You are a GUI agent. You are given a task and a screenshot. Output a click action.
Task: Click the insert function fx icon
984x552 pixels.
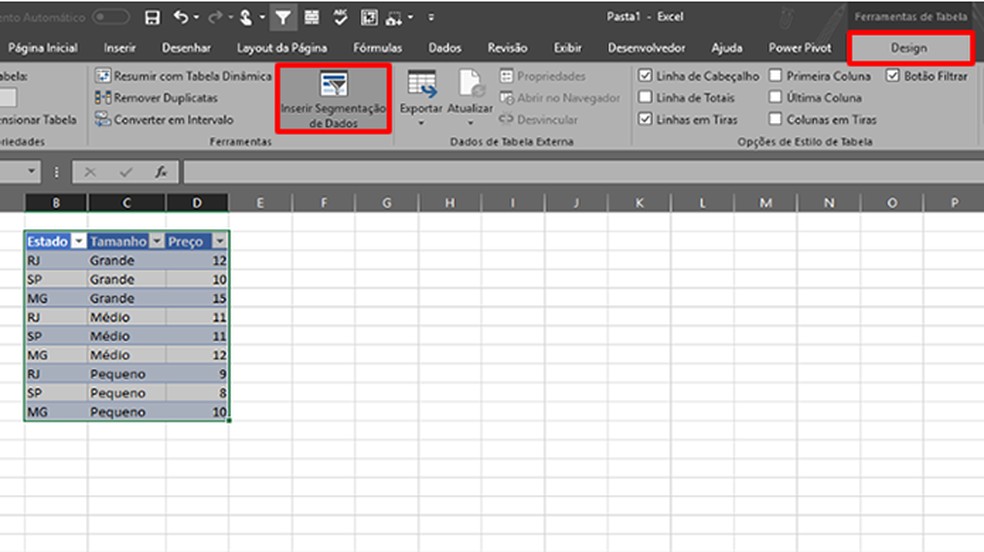161,172
